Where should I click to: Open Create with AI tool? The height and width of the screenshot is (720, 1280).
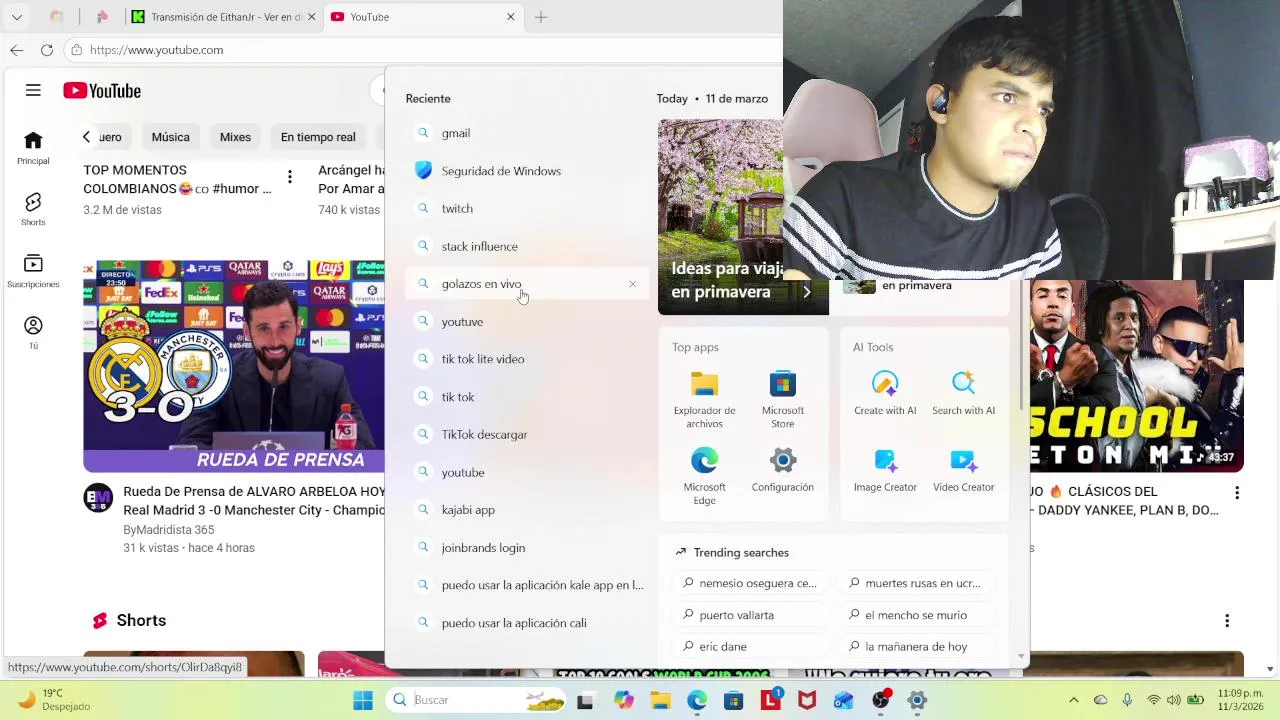pyautogui.click(x=885, y=393)
